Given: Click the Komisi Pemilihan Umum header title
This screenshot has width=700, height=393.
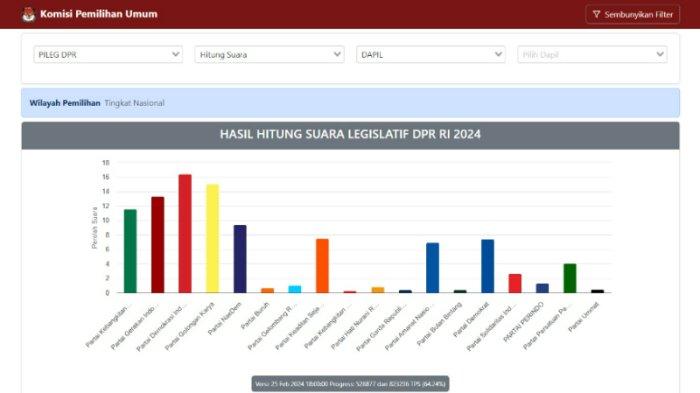Looking at the screenshot, I should pyautogui.click(x=99, y=14).
